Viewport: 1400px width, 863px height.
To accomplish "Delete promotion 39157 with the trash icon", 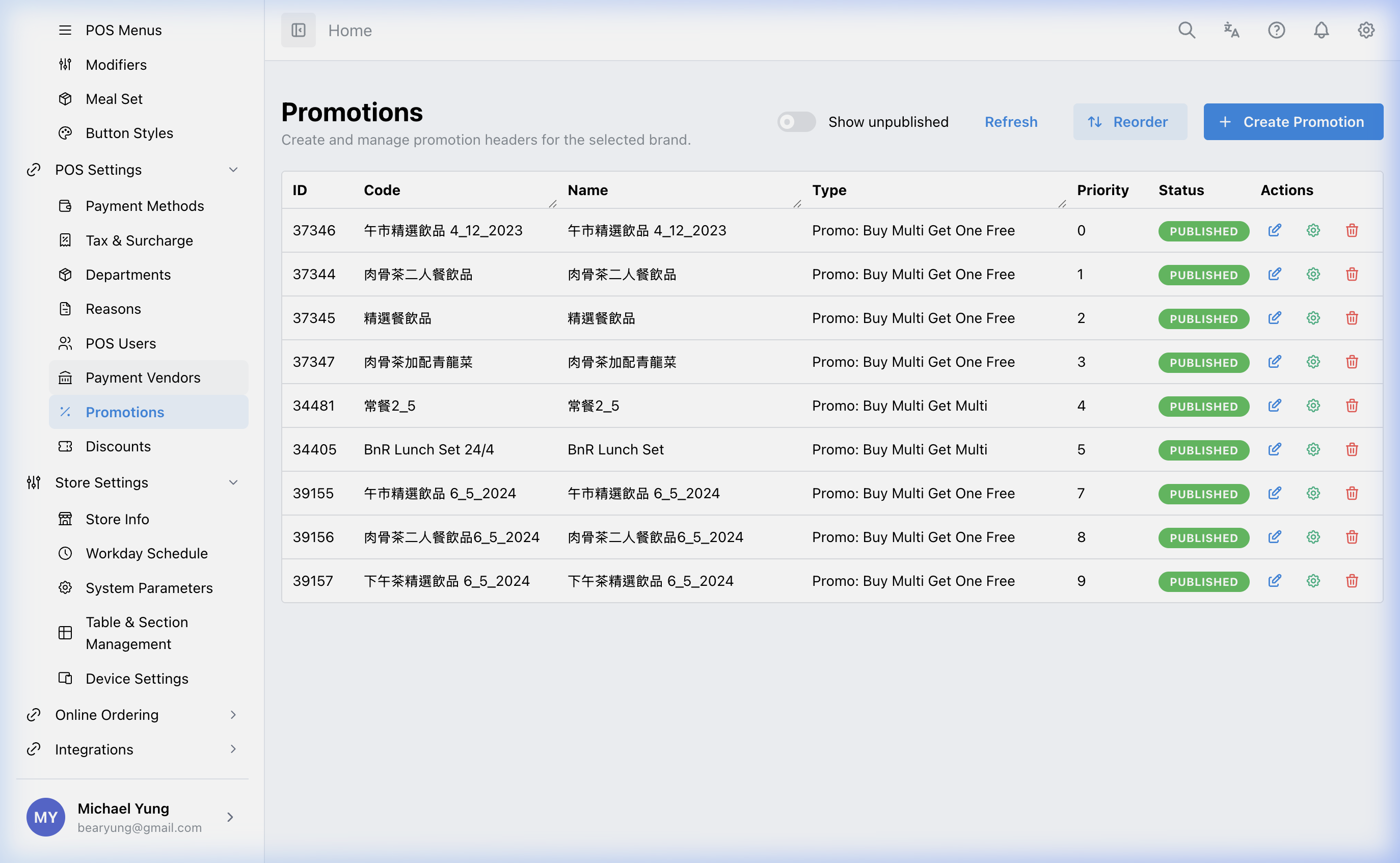I will click(1352, 581).
